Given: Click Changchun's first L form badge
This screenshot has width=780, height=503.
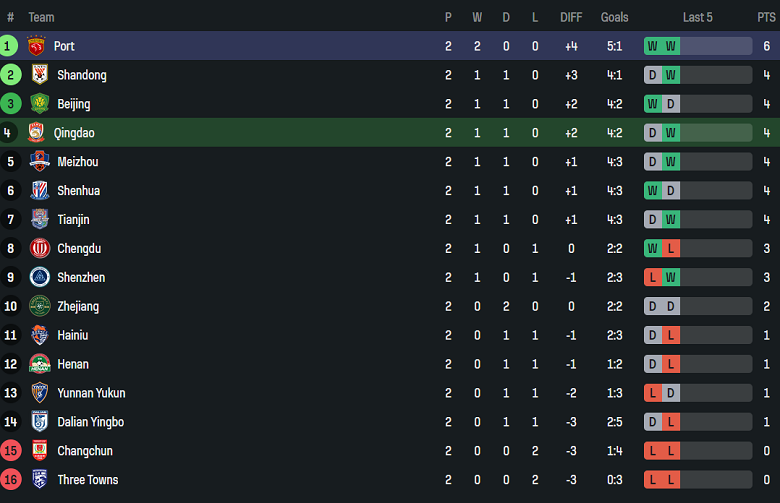Looking at the screenshot, I should 653,451.
